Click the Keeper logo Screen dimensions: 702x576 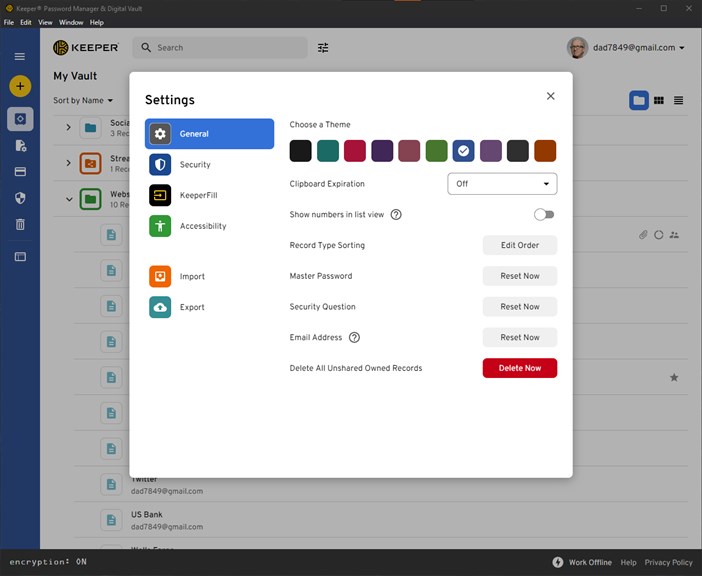click(86, 47)
